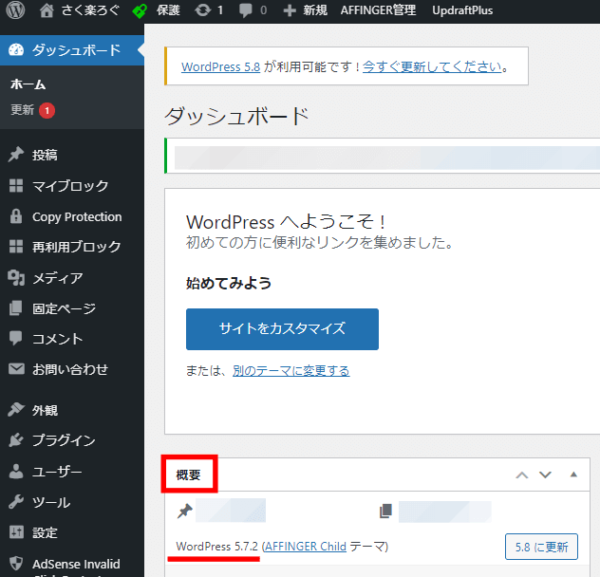Click the home icon beside さく楽ろぐ
This screenshot has width=600, height=577.
point(46,10)
